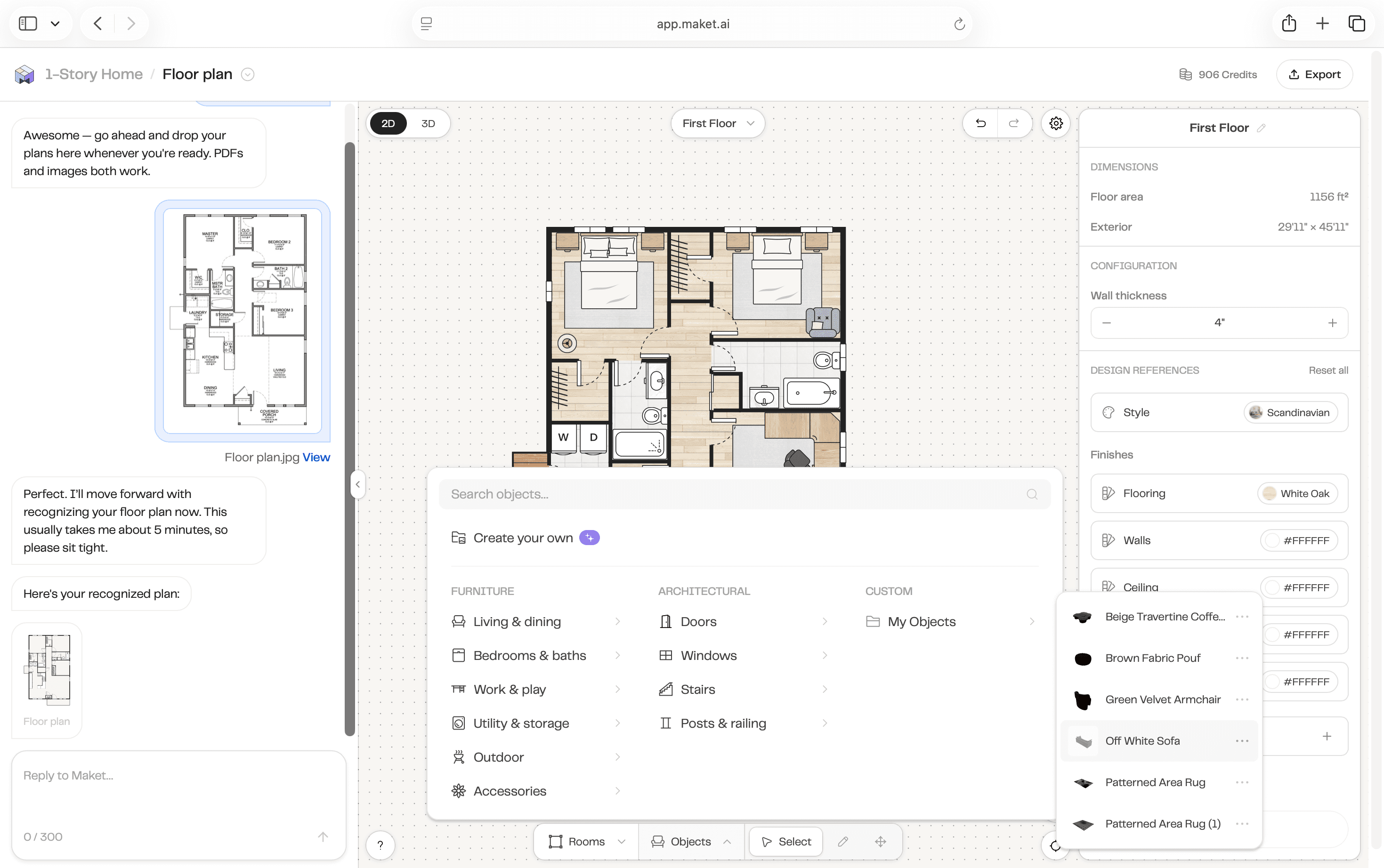This screenshot has width=1384, height=868.
Task: Open canvas settings gear icon
Action: pyautogui.click(x=1055, y=123)
